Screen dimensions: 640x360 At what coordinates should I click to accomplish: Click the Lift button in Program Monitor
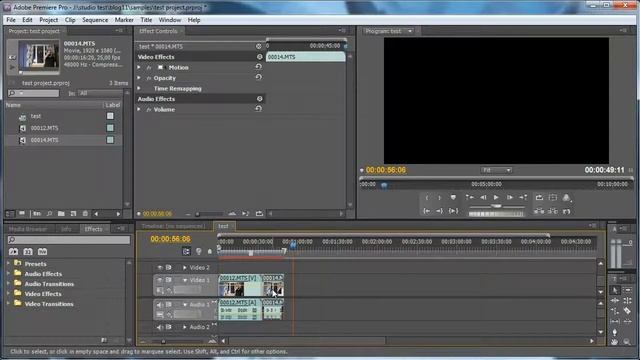(x=539, y=211)
